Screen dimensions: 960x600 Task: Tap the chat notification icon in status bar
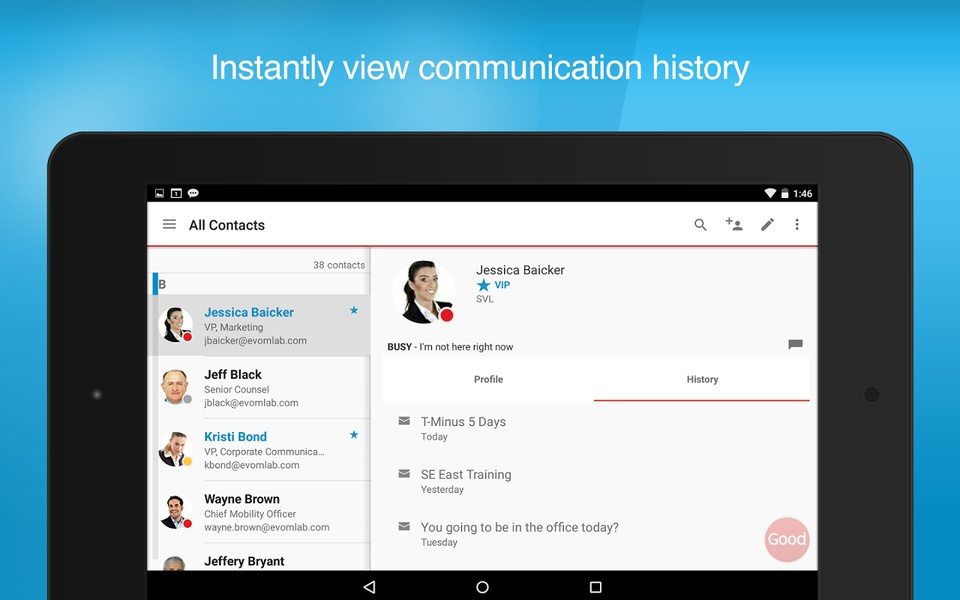193,193
